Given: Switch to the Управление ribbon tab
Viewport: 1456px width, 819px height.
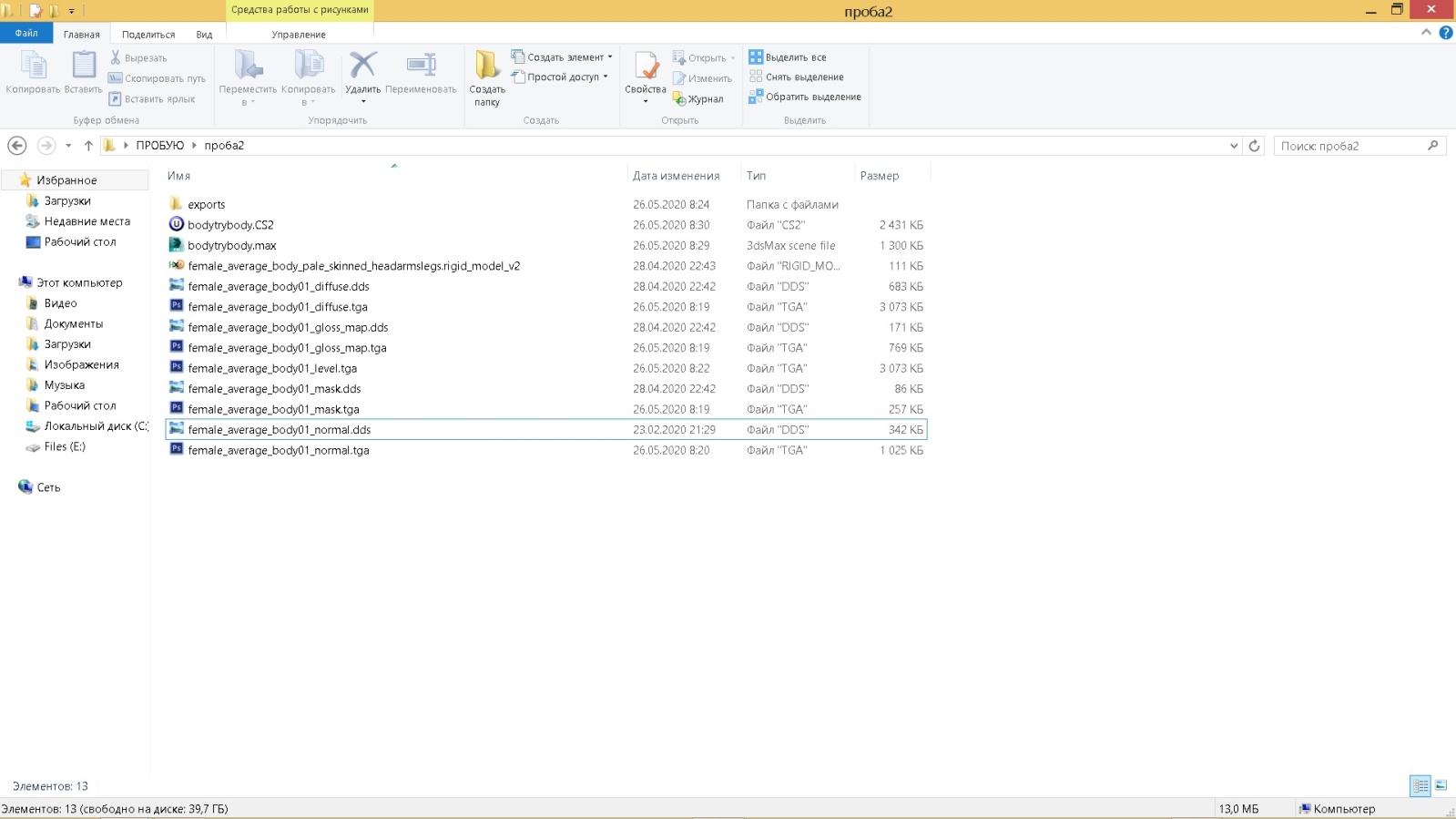Looking at the screenshot, I should point(299,34).
